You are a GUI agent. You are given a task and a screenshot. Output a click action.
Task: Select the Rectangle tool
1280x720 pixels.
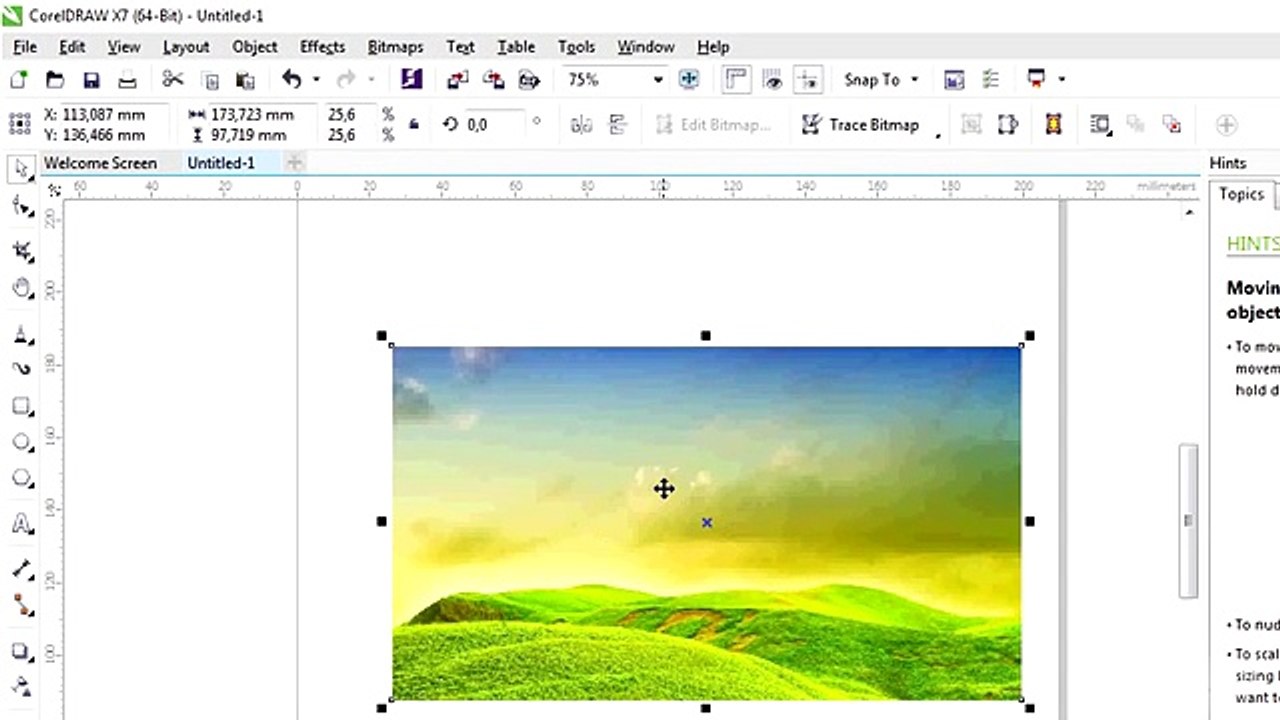pyautogui.click(x=21, y=406)
